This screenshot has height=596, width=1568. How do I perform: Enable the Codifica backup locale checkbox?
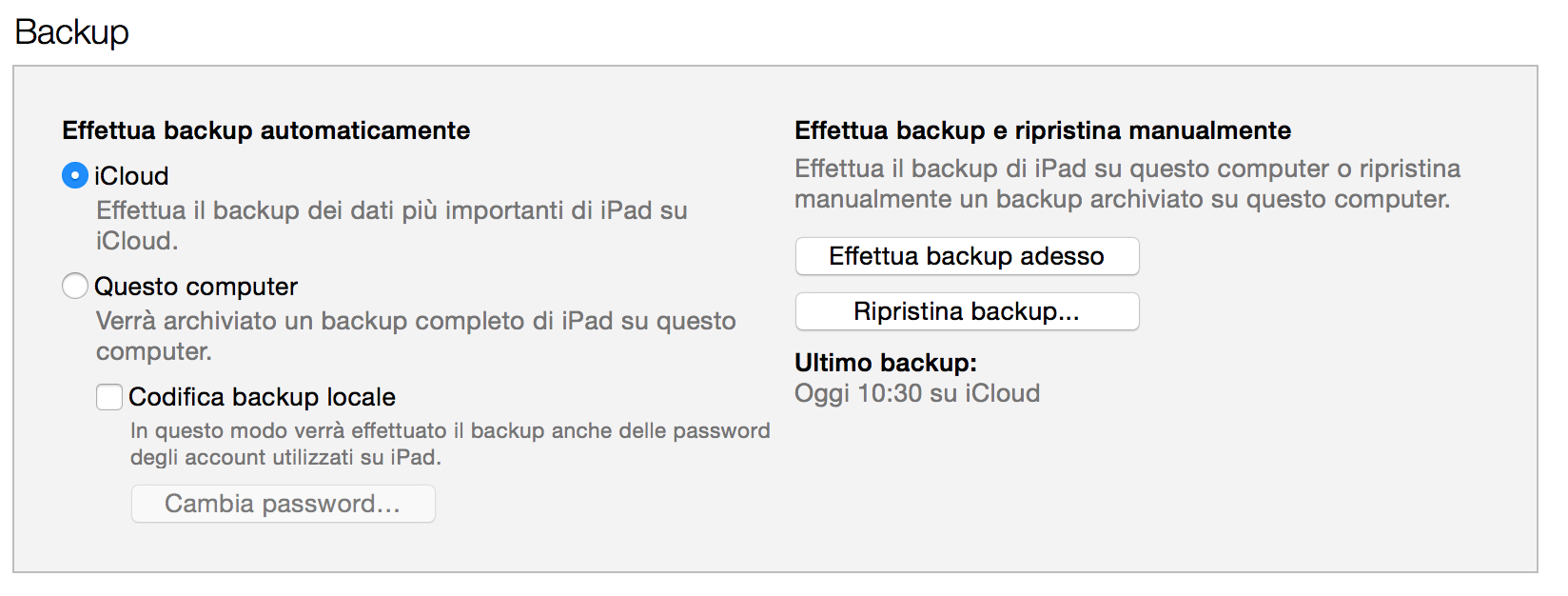(x=109, y=397)
